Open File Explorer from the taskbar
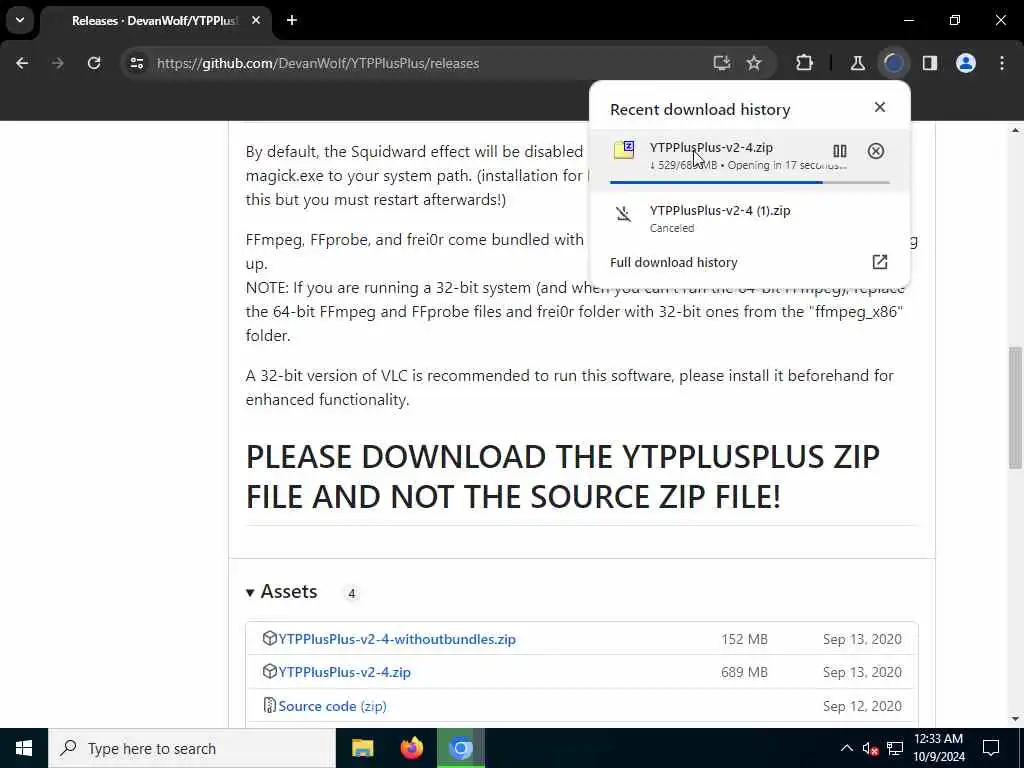The image size is (1024, 768). pyautogui.click(x=362, y=748)
